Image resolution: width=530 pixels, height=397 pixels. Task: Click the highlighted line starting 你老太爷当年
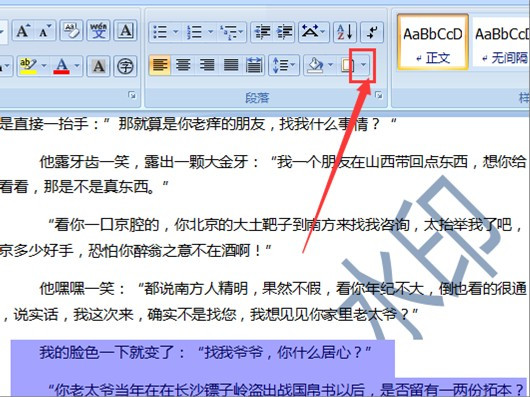pos(286,389)
